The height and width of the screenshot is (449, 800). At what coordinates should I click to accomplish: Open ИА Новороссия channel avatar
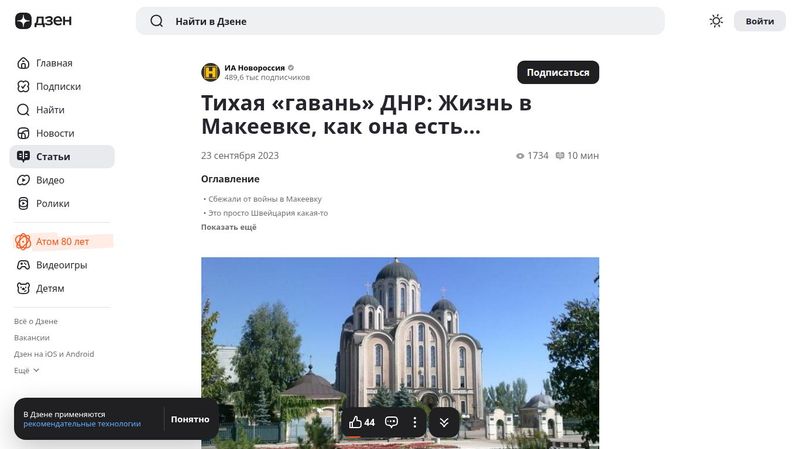210,72
